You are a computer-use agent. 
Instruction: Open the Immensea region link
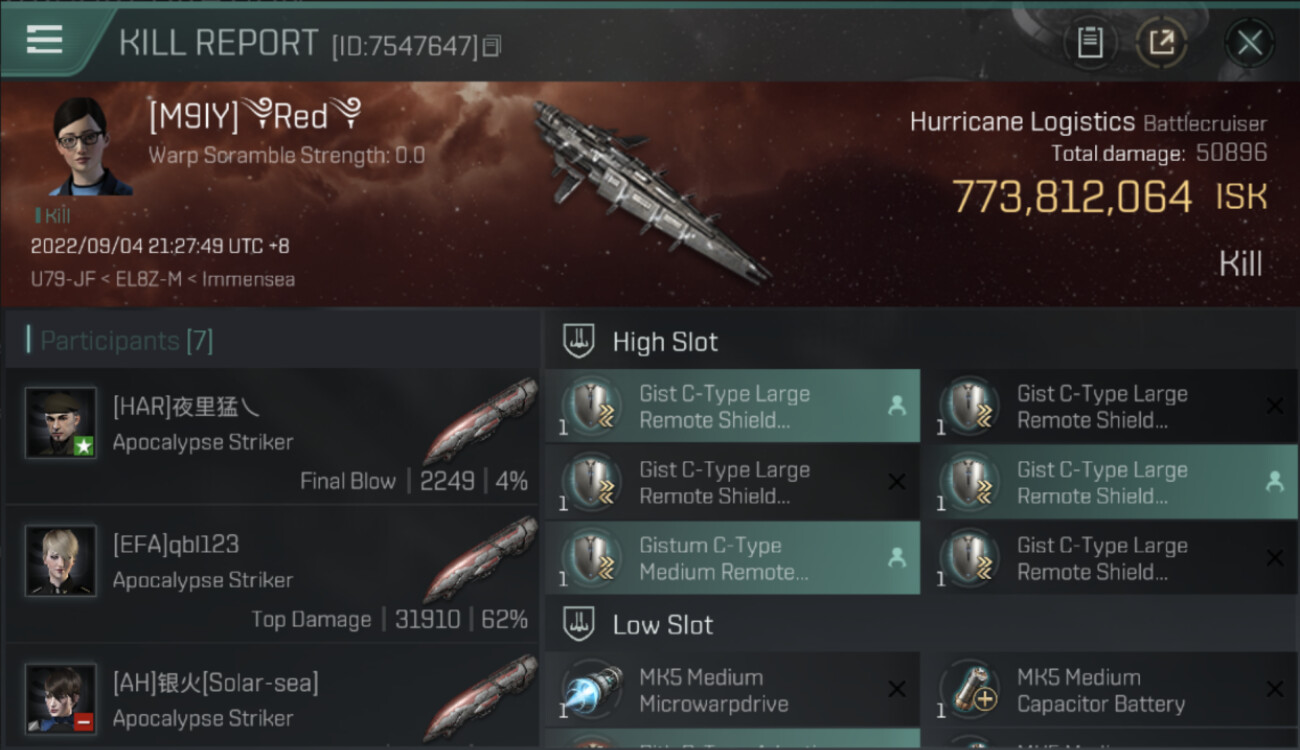(x=249, y=280)
